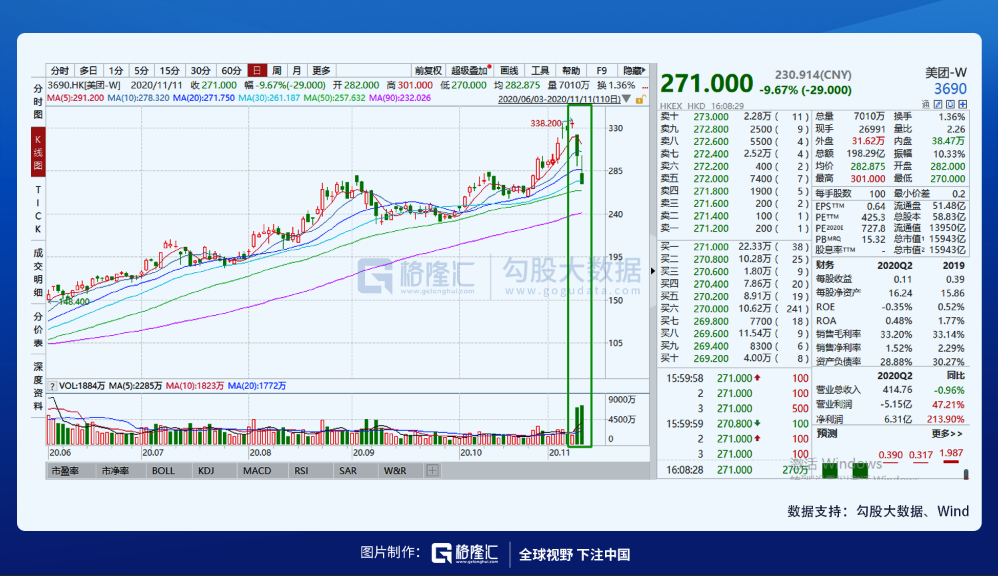The height and width of the screenshot is (576, 998).
Task: Select the W&R indicator tab
Action: click(x=395, y=471)
